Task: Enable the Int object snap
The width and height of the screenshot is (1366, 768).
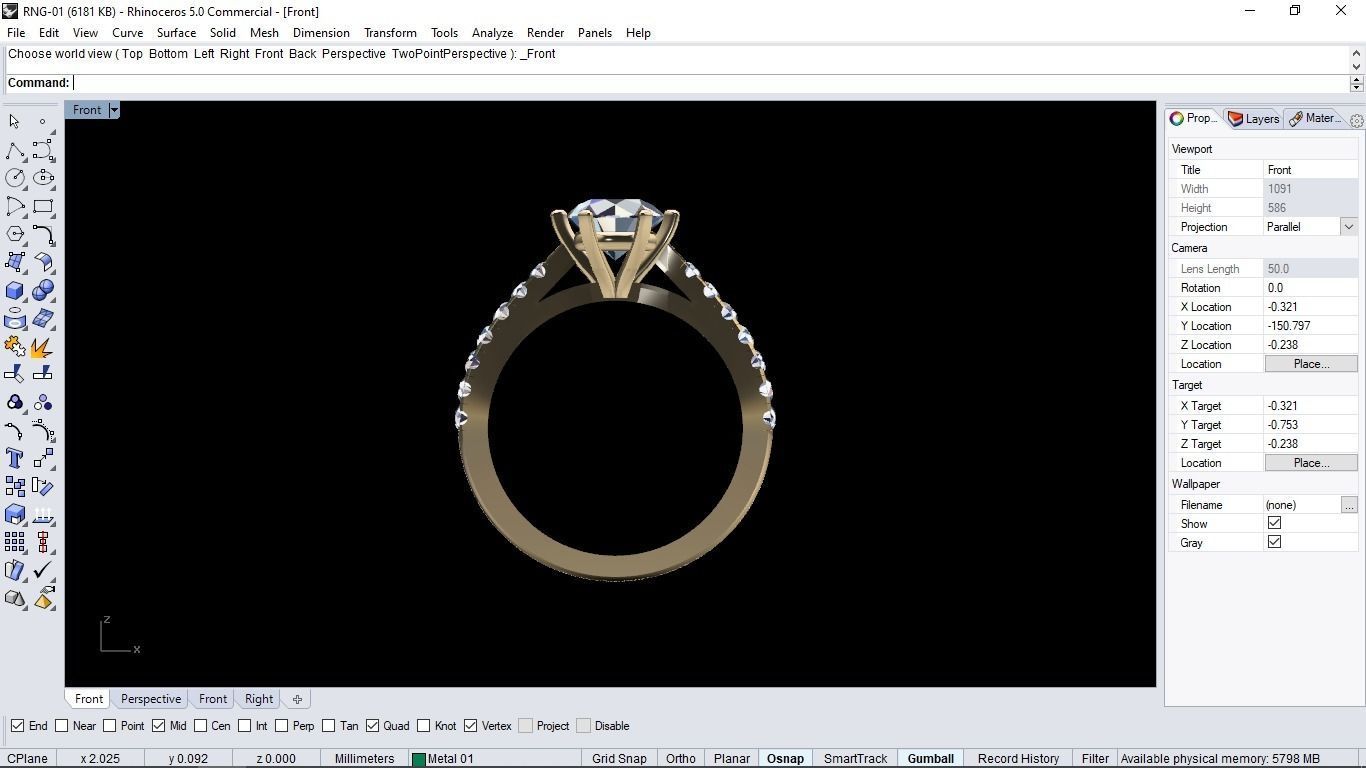Action: click(x=245, y=726)
